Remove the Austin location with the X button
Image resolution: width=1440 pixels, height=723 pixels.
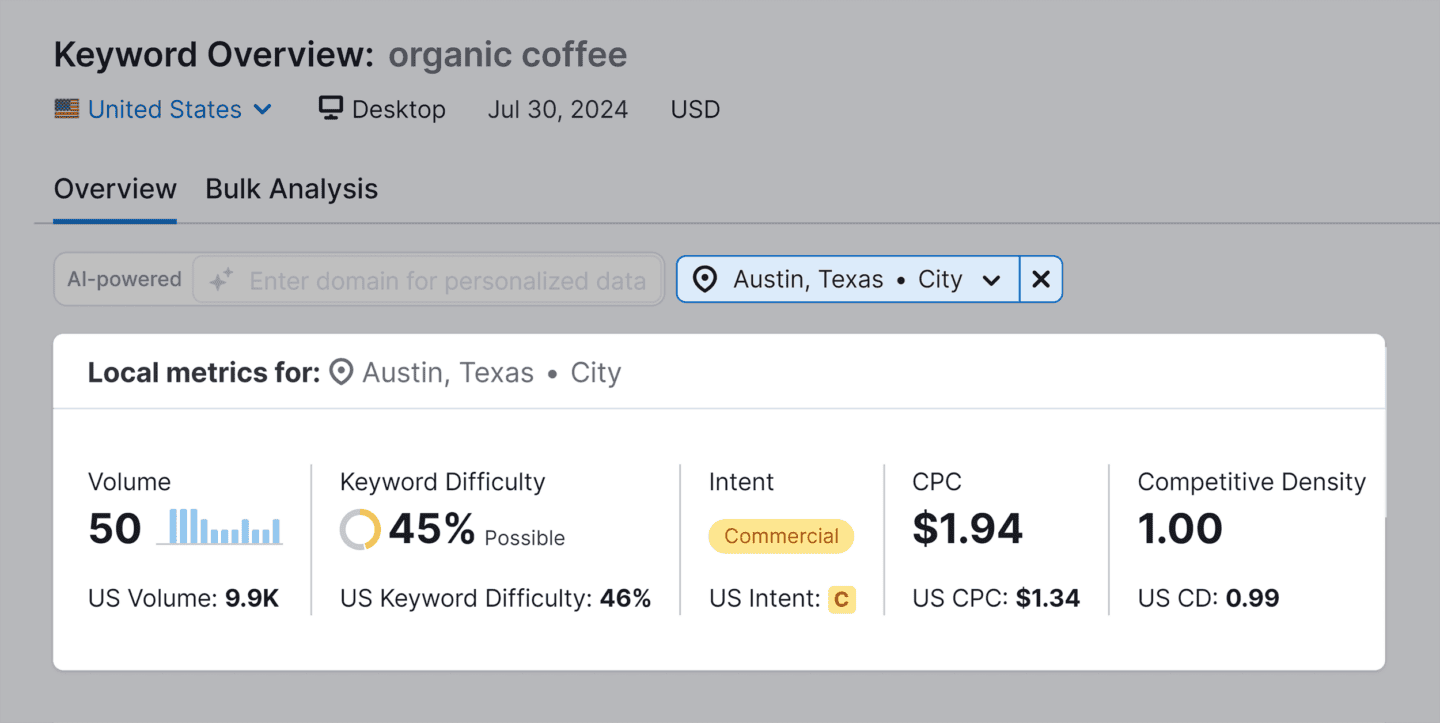(1040, 279)
